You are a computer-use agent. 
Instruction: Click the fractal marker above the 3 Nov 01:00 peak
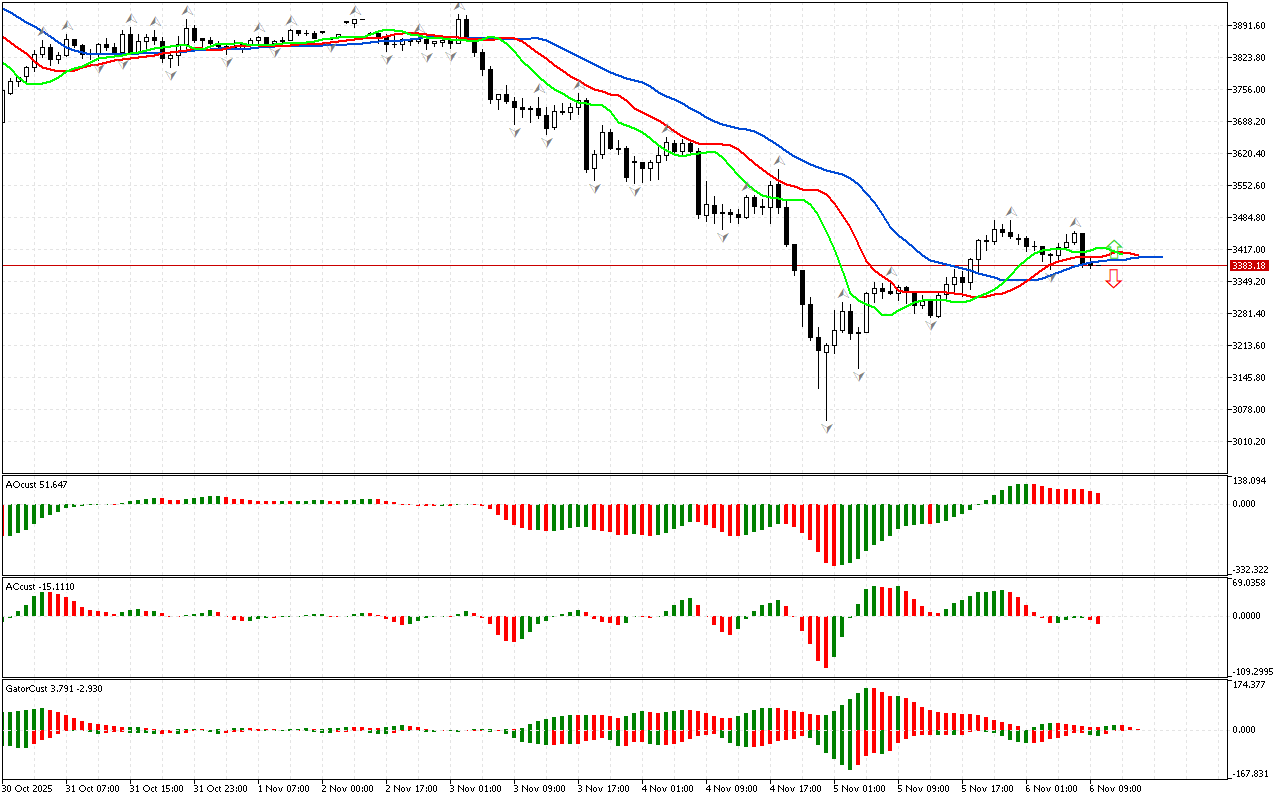(x=460, y=8)
